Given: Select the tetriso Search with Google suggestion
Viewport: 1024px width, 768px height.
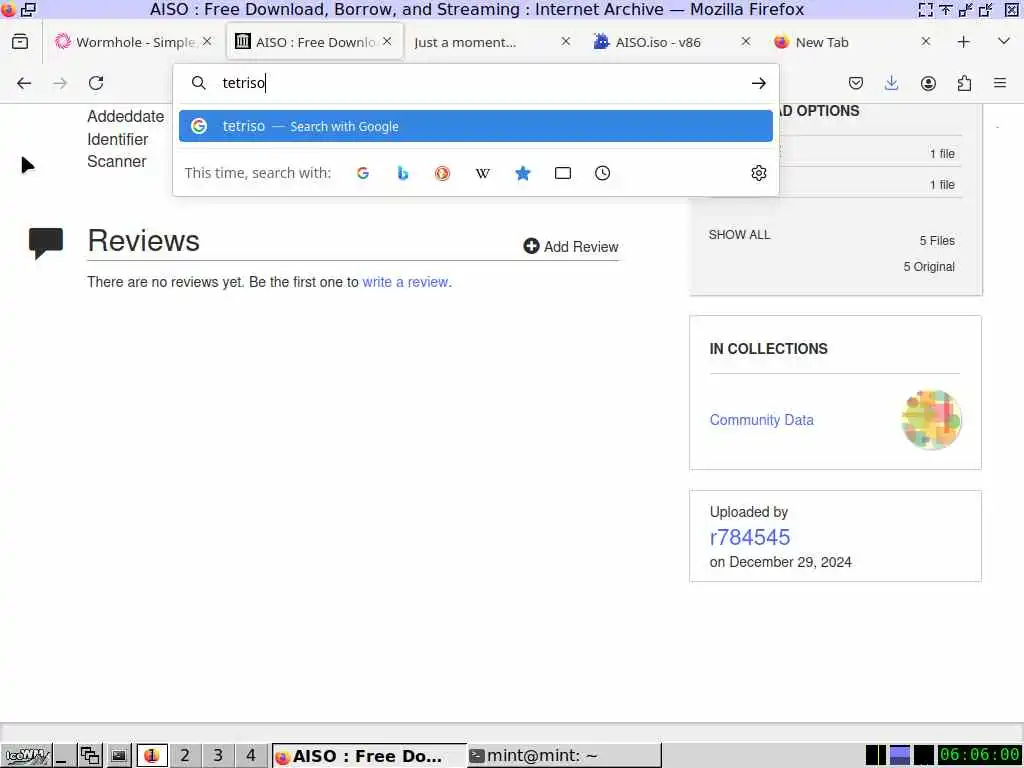Looking at the screenshot, I should (475, 126).
